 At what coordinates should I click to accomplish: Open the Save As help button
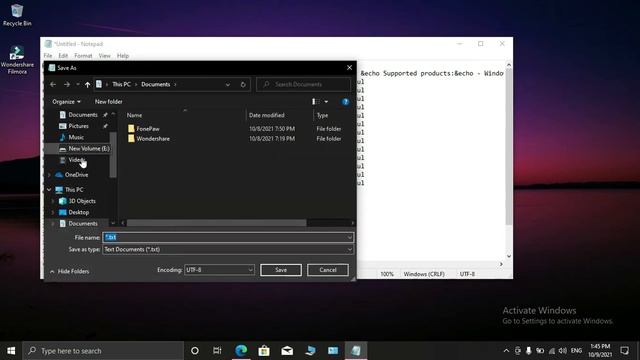345,102
